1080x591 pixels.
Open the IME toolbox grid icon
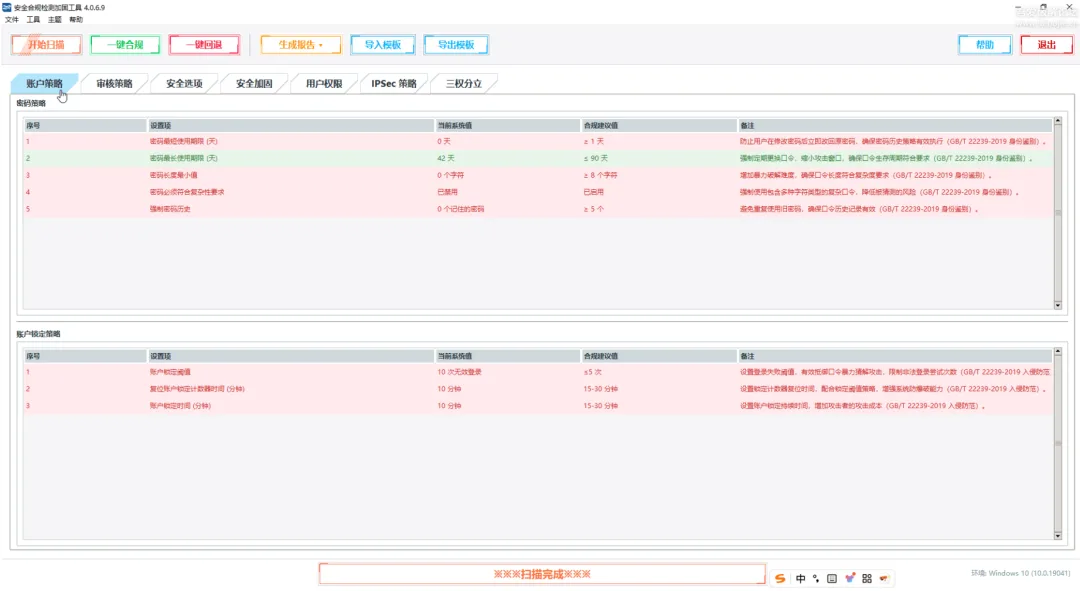pos(867,579)
